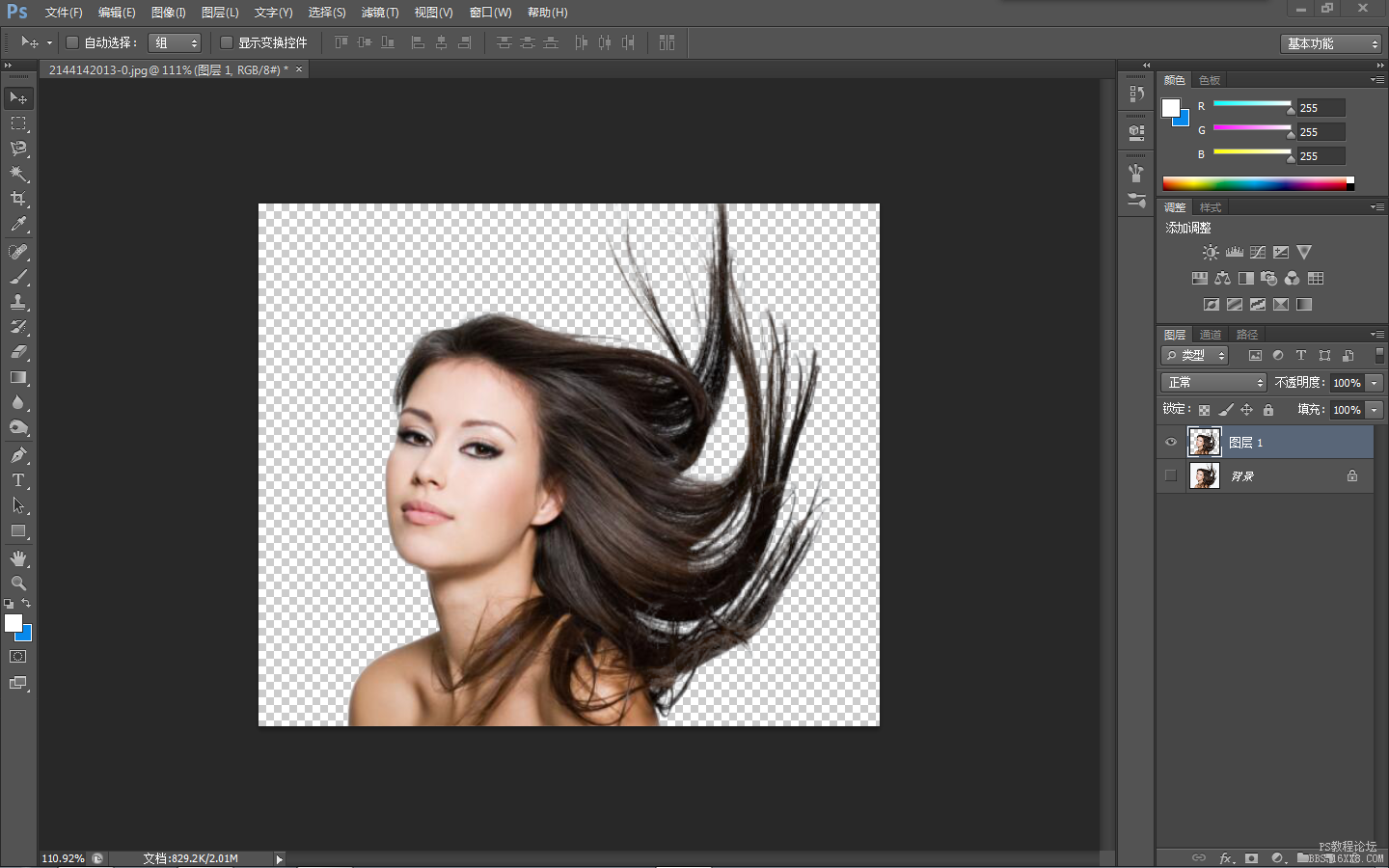Image resolution: width=1389 pixels, height=868 pixels.
Task: Select the Crop tool
Action: tap(18, 199)
